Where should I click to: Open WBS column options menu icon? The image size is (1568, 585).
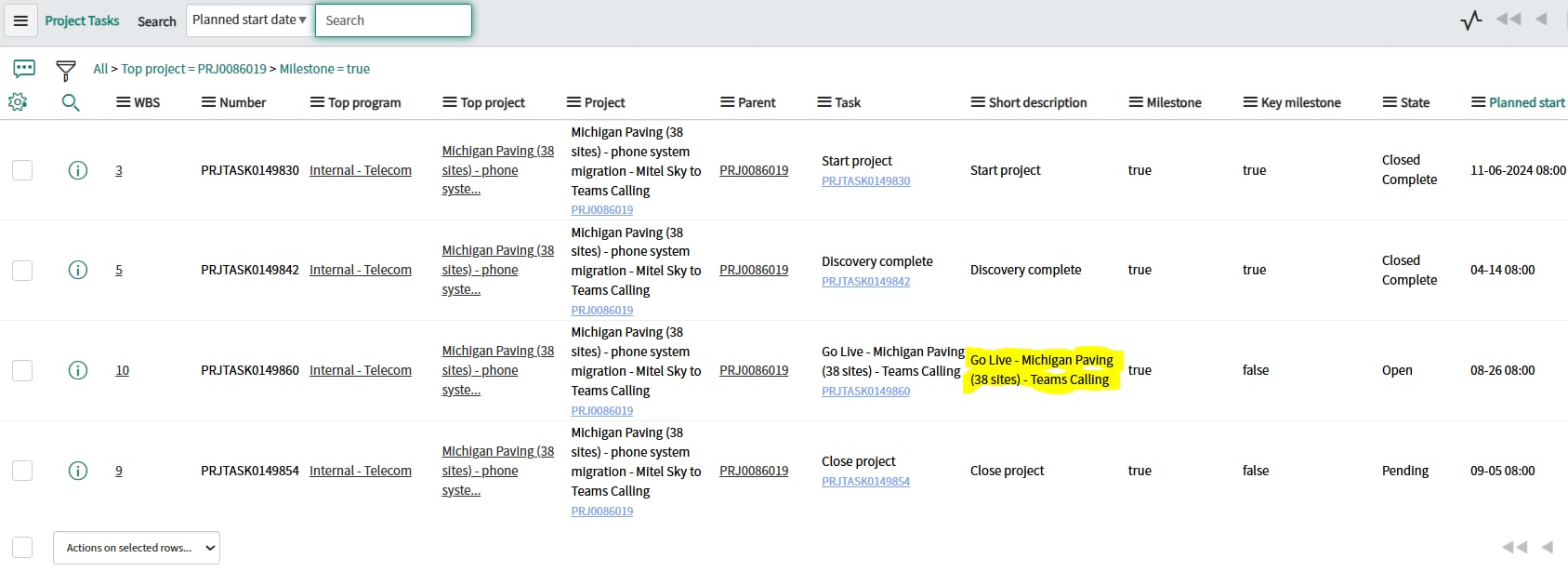pyautogui.click(x=123, y=102)
